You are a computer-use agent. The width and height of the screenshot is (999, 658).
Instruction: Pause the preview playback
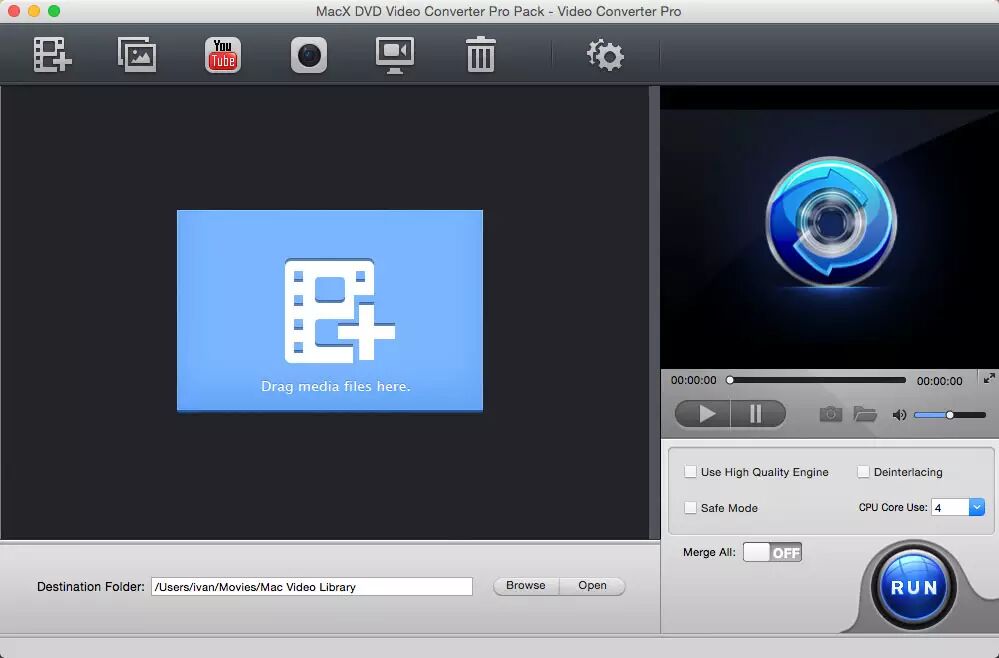click(x=758, y=414)
